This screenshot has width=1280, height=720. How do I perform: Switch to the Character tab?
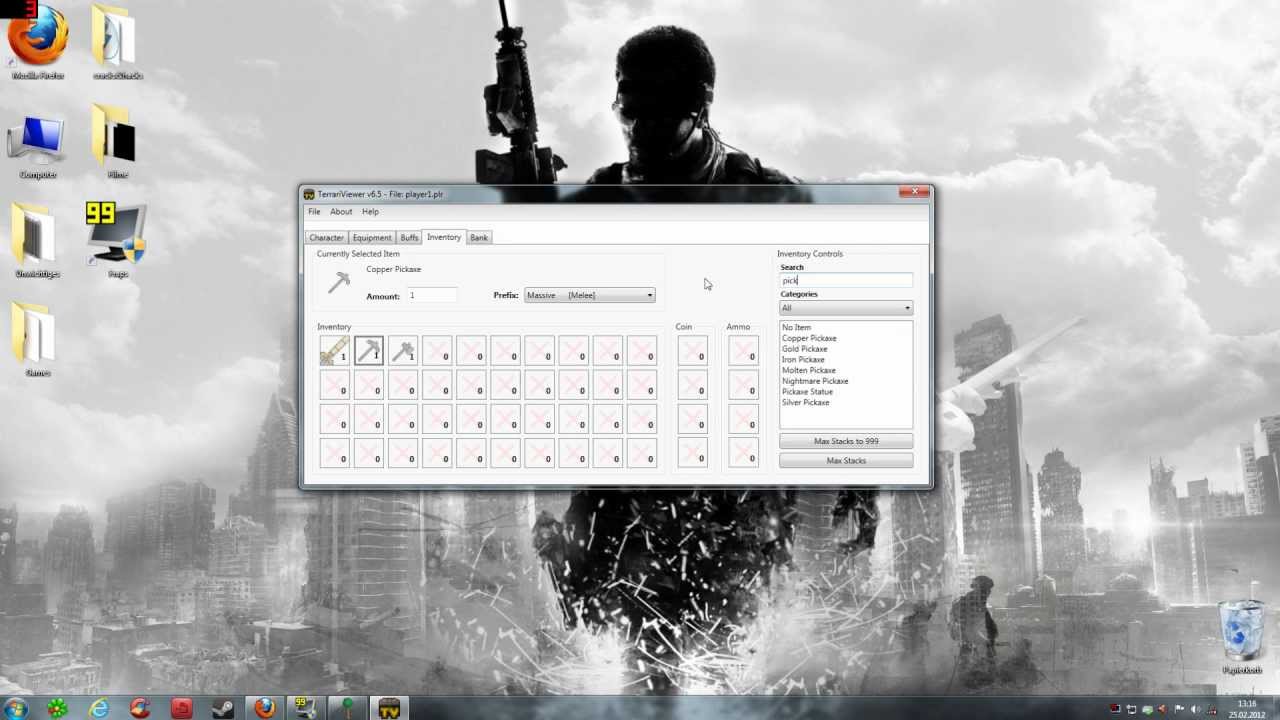tap(326, 238)
